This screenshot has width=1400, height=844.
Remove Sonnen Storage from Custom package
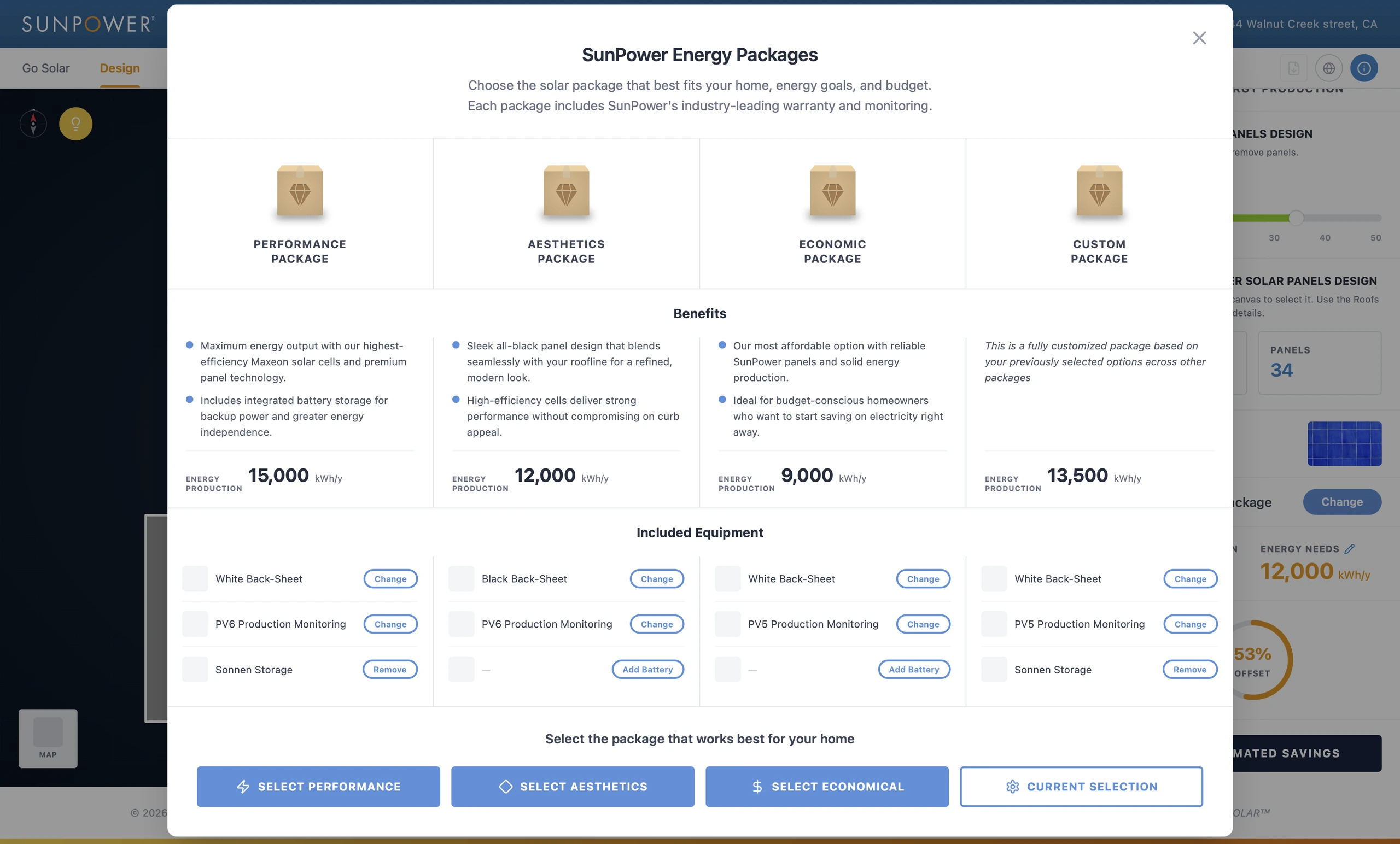pos(1190,669)
